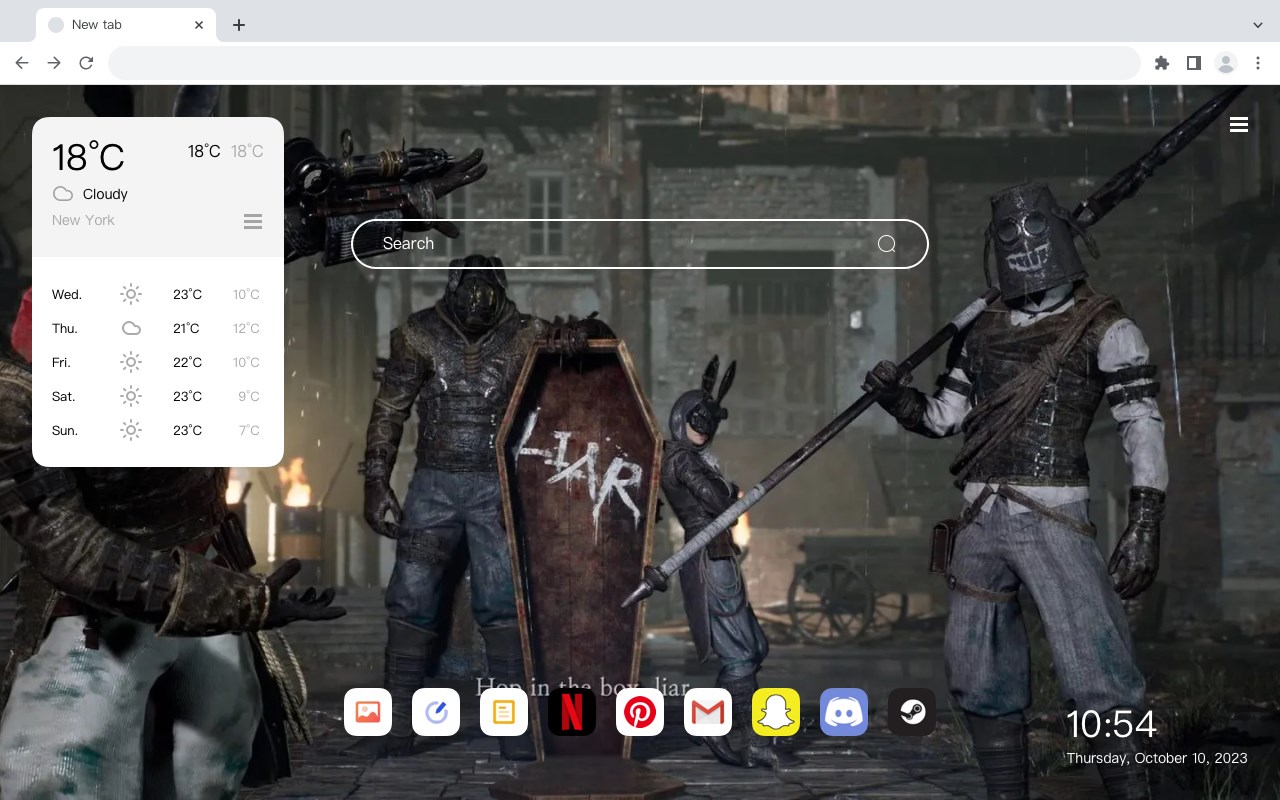Close the New tab tab
The width and height of the screenshot is (1280, 800).
tap(199, 25)
